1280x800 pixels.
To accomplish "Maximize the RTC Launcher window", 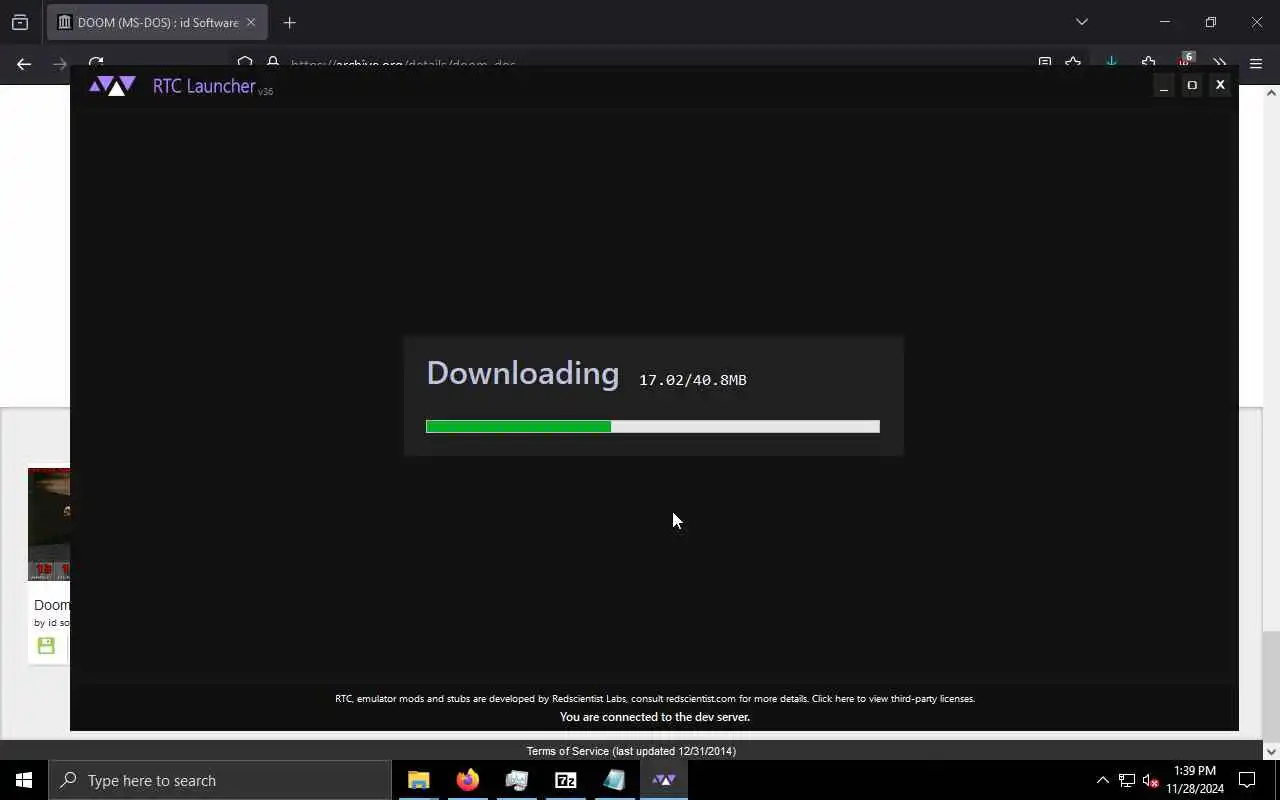I will pos(1191,86).
